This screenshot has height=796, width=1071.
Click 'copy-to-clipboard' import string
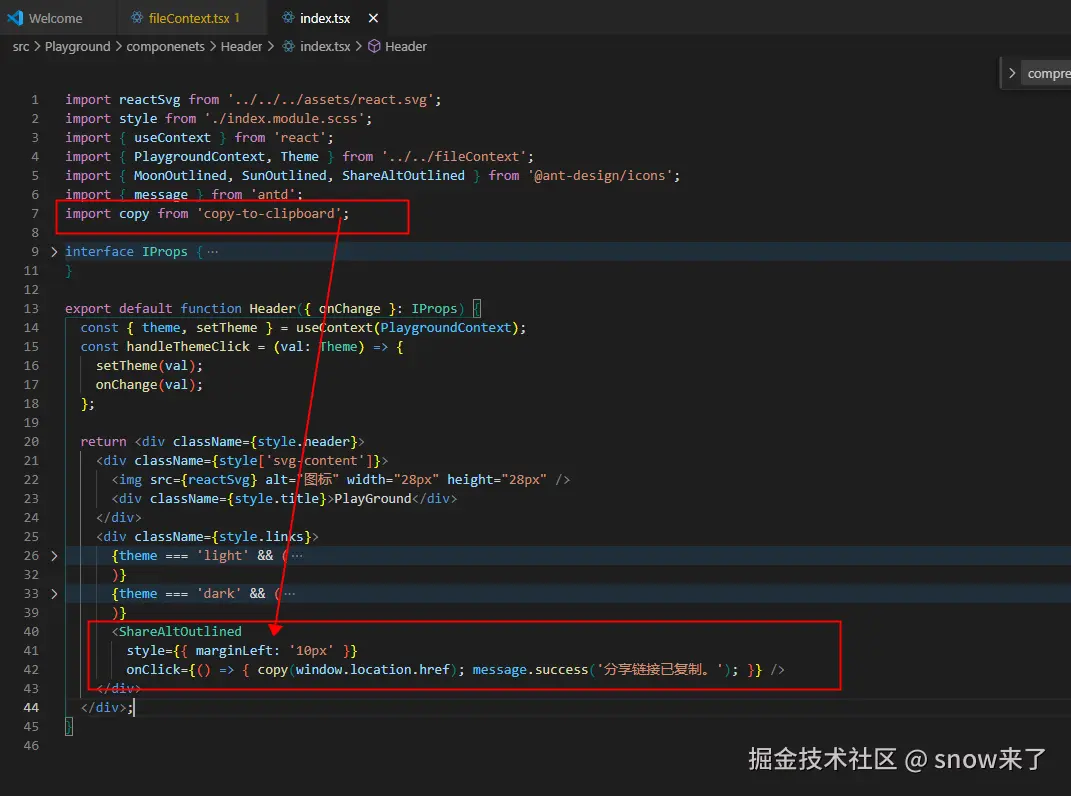(x=269, y=213)
